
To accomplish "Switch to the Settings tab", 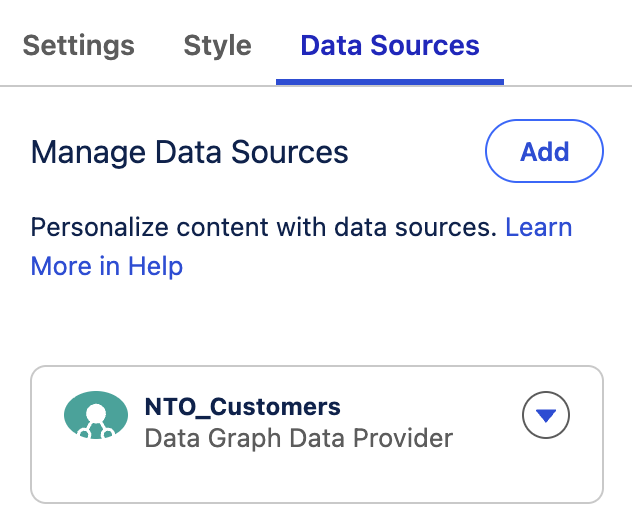I will tap(78, 46).
